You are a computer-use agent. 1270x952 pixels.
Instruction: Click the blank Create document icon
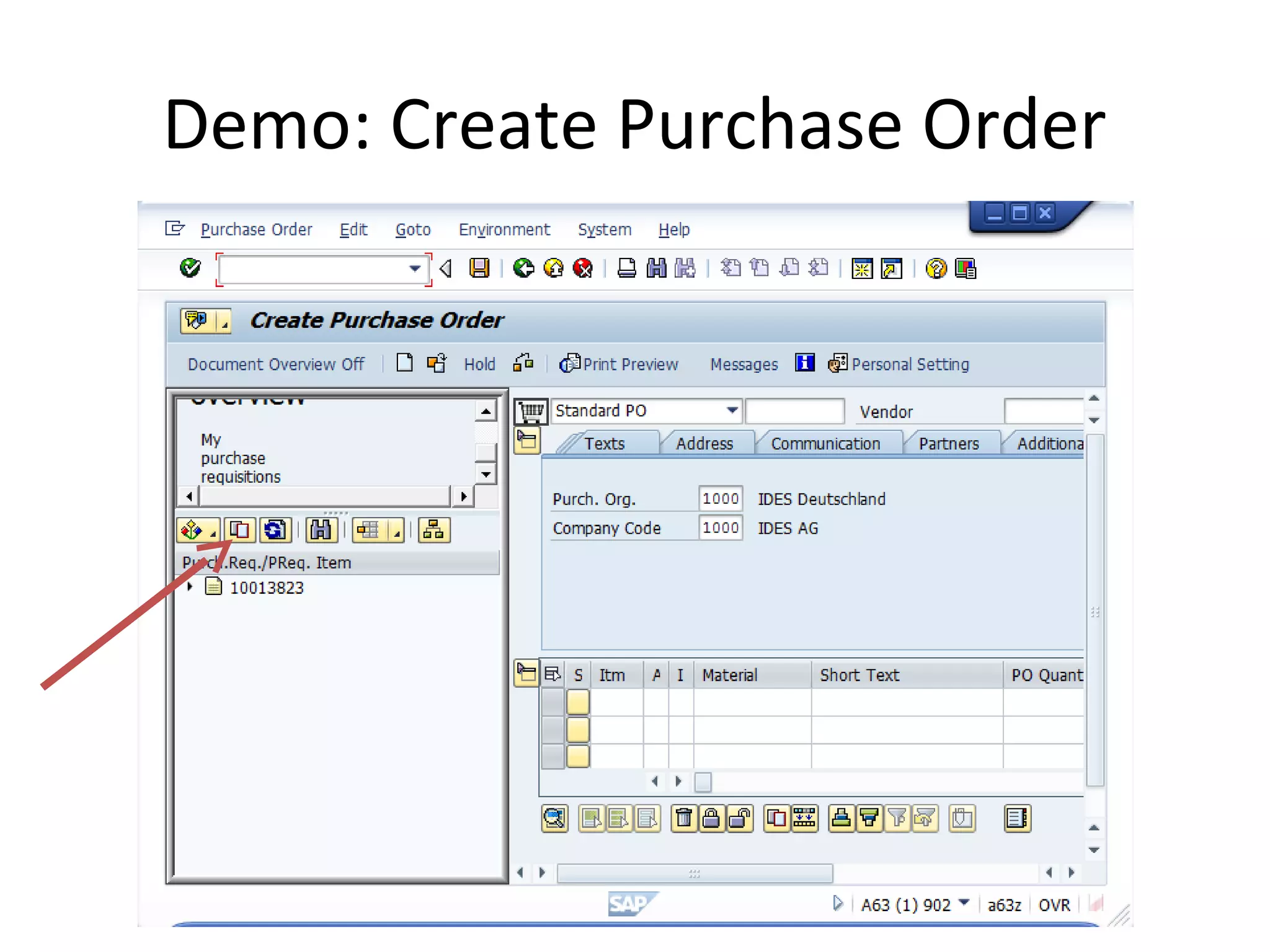pos(404,363)
